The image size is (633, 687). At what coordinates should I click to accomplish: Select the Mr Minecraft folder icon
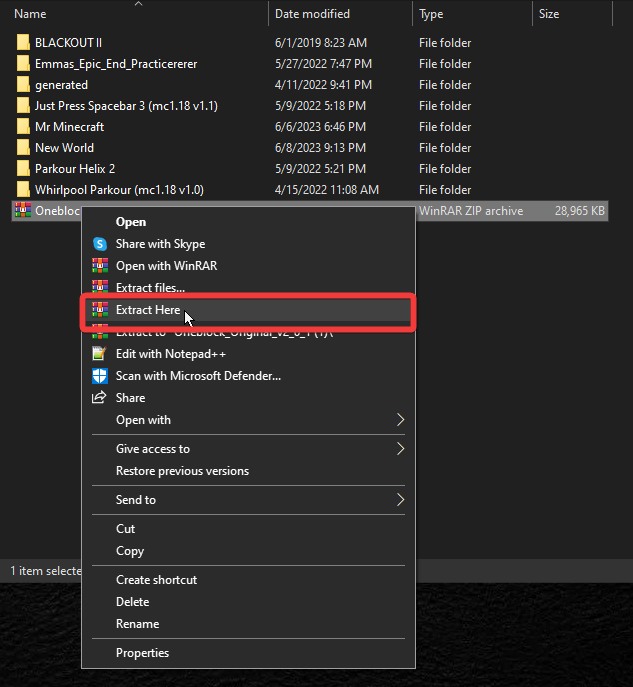(23, 127)
